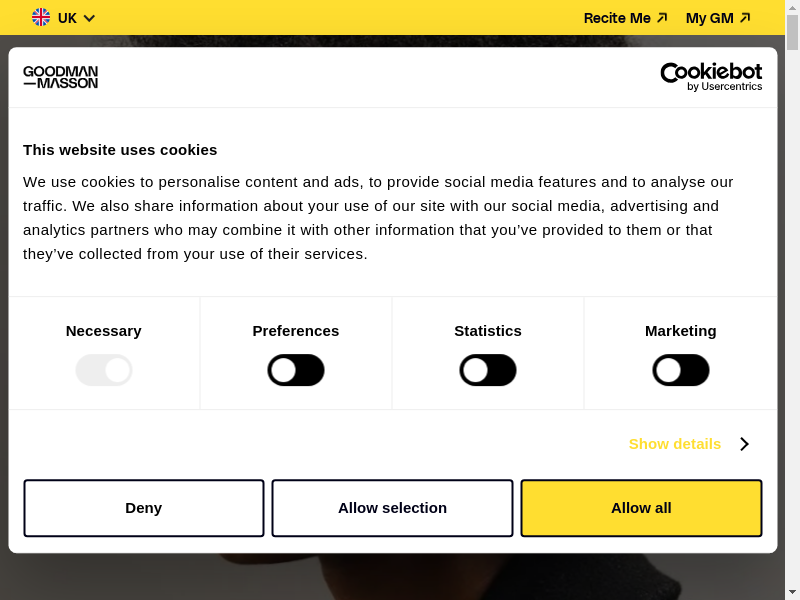Click the scrollbar up arrow

tap(792, 6)
